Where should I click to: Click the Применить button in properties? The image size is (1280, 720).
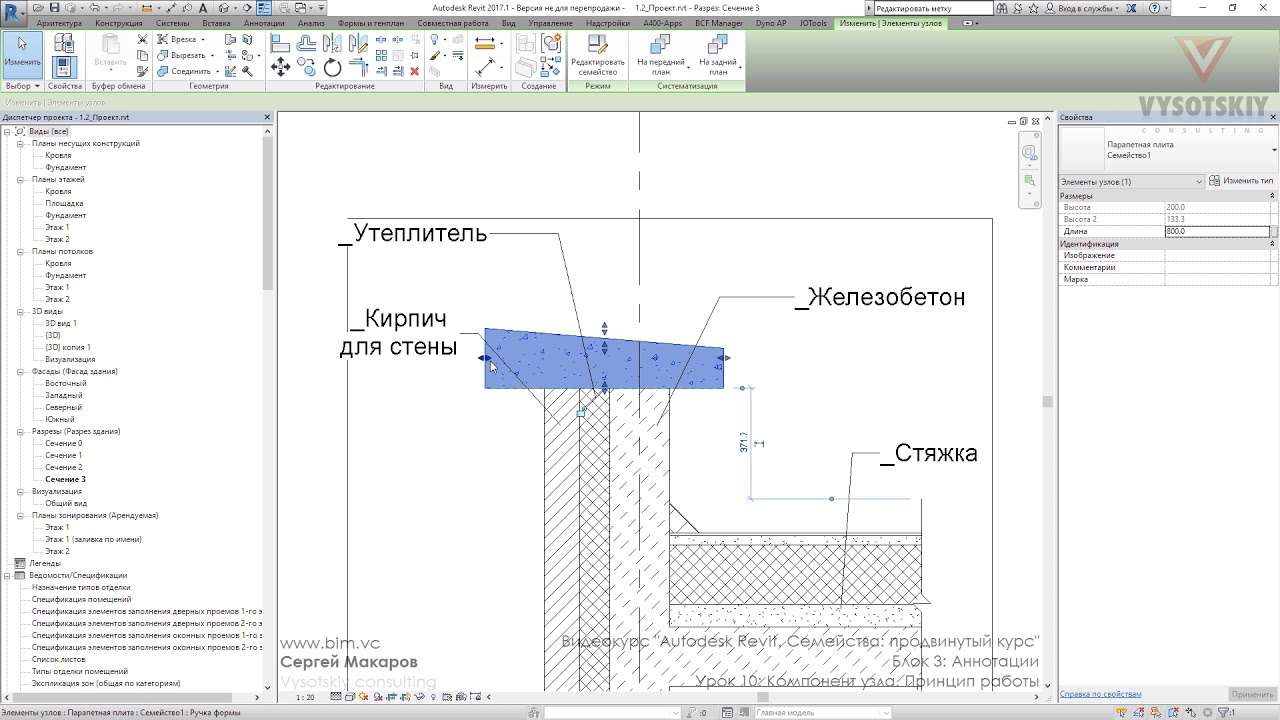tap(1252, 694)
